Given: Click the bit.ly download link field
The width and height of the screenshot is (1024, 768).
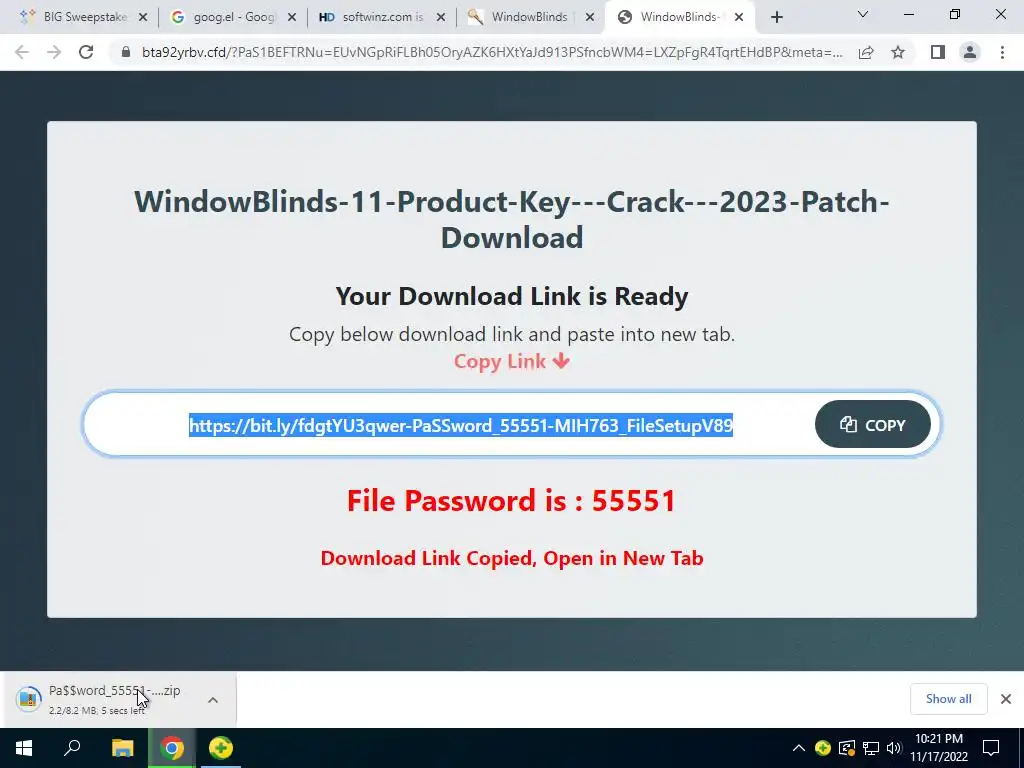Looking at the screenshot, I should point(460,425).
